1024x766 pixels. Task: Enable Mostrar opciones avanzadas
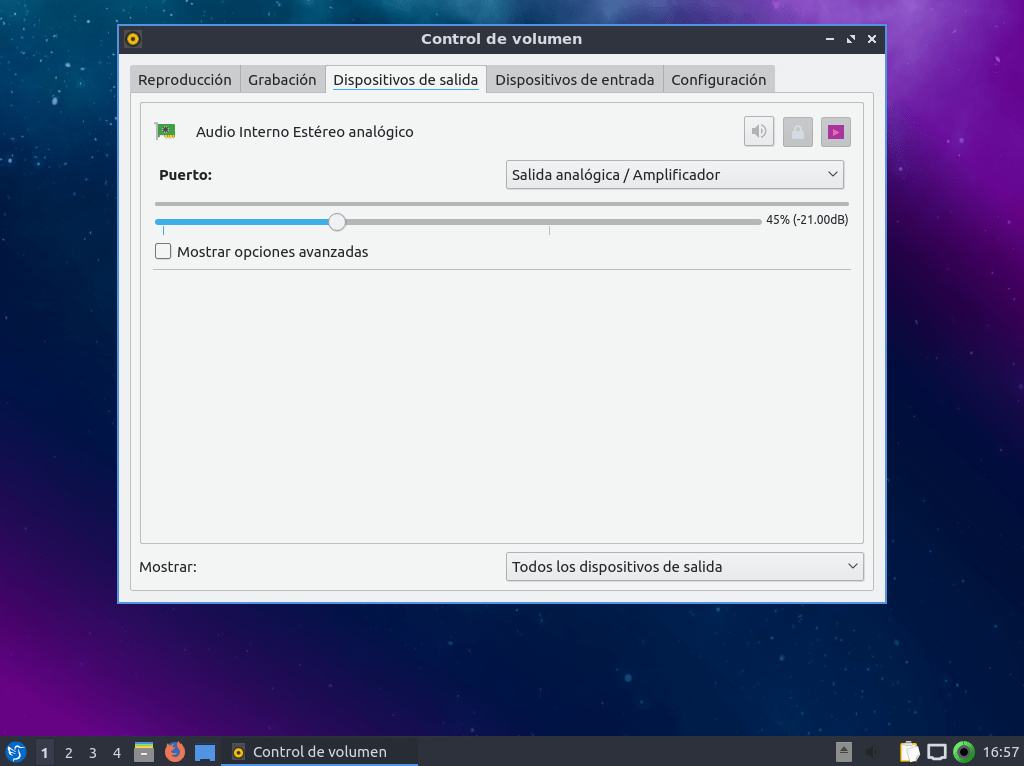coord(163,251)
